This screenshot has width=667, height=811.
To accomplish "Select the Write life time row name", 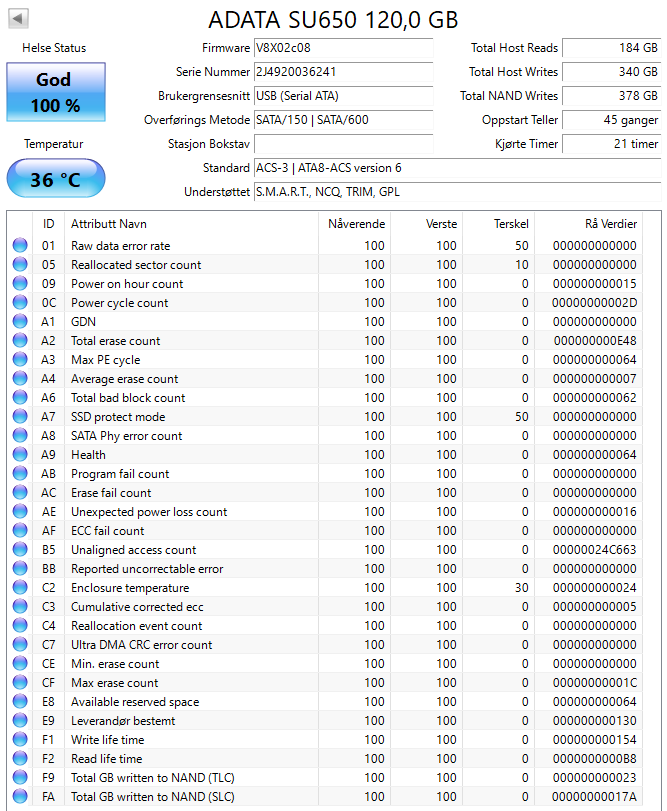I will coord(108,740).
